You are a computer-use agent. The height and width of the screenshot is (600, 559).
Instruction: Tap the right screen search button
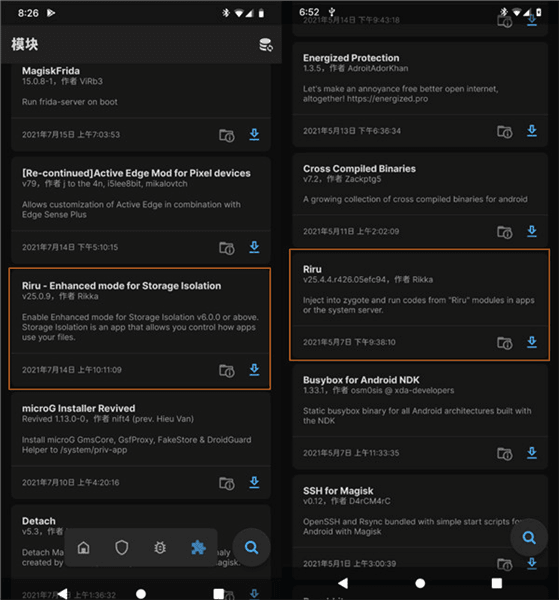click(x=529, y=538)
